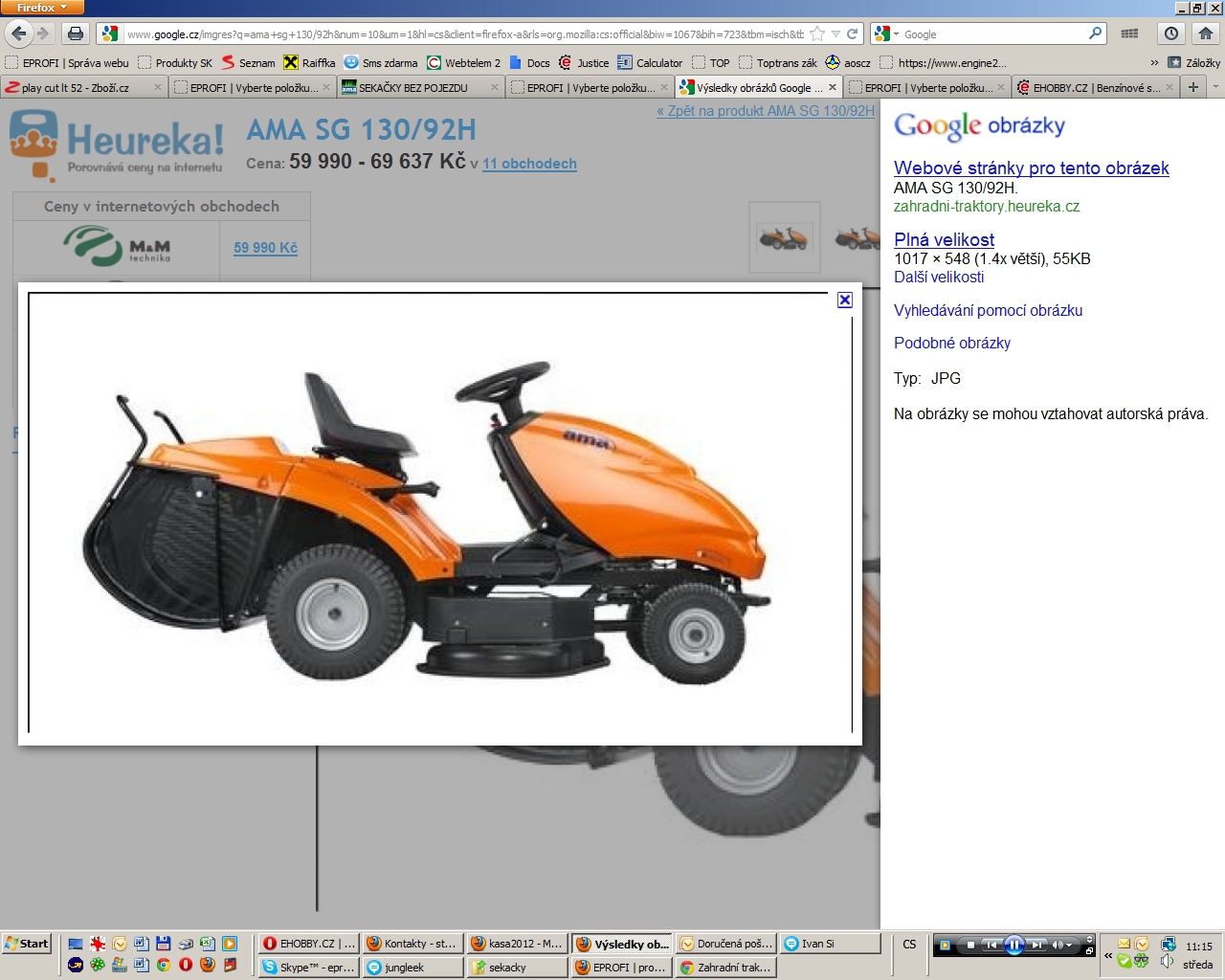Go back using the browser back arrow
This screenshot has height=980, width=1225.
[x=19, y=33]
